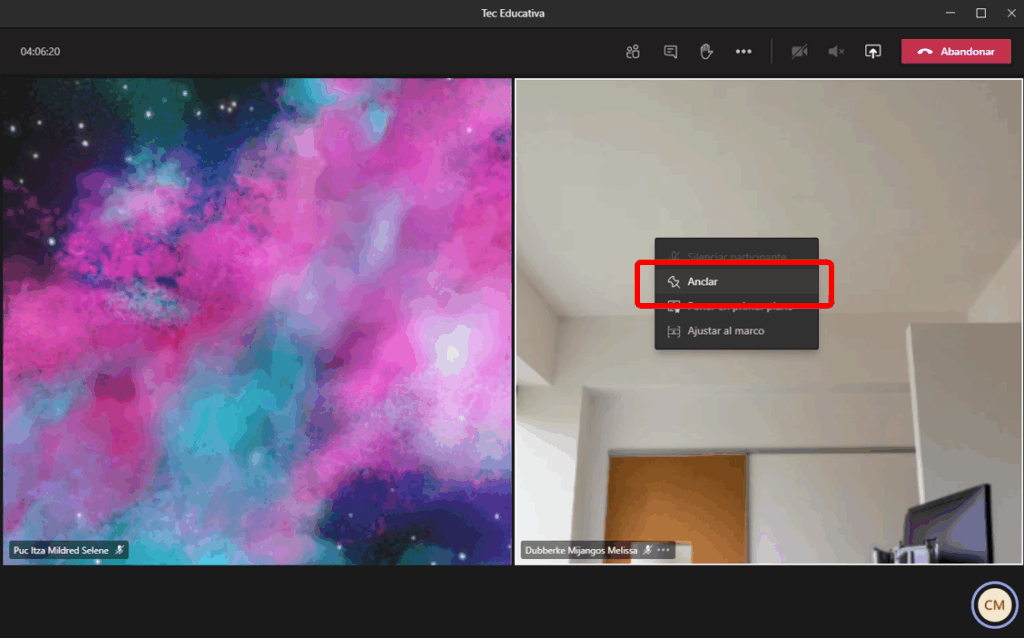Open the participants panel icon
1024x638 pixels.
632,52
